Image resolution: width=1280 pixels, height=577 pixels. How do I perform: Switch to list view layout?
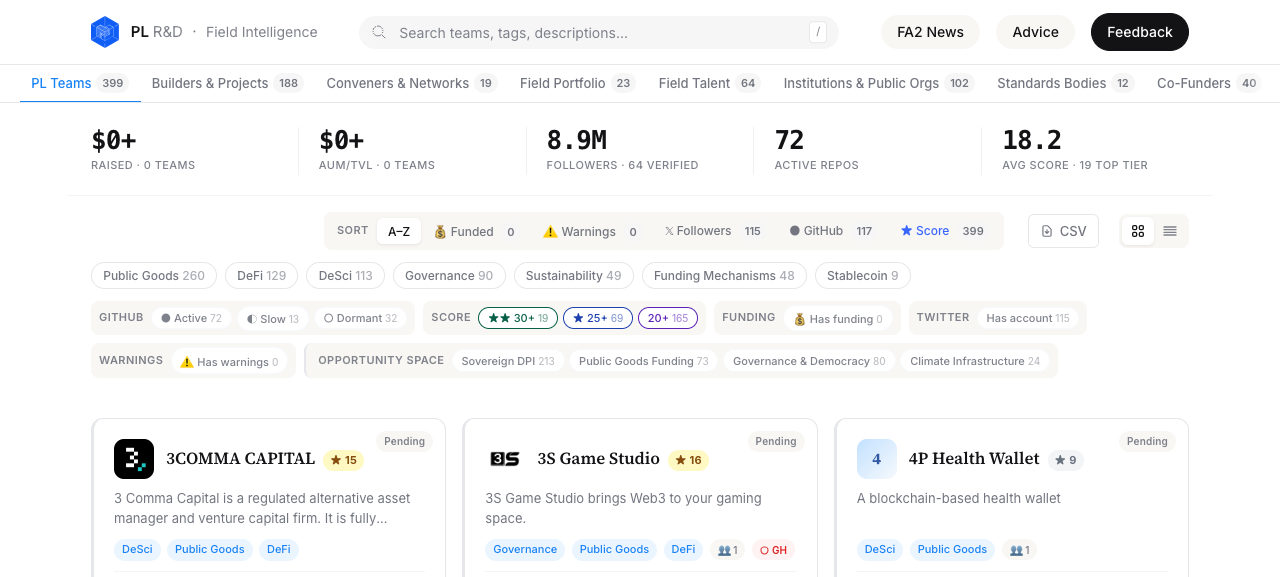[x=1170, y=231]
